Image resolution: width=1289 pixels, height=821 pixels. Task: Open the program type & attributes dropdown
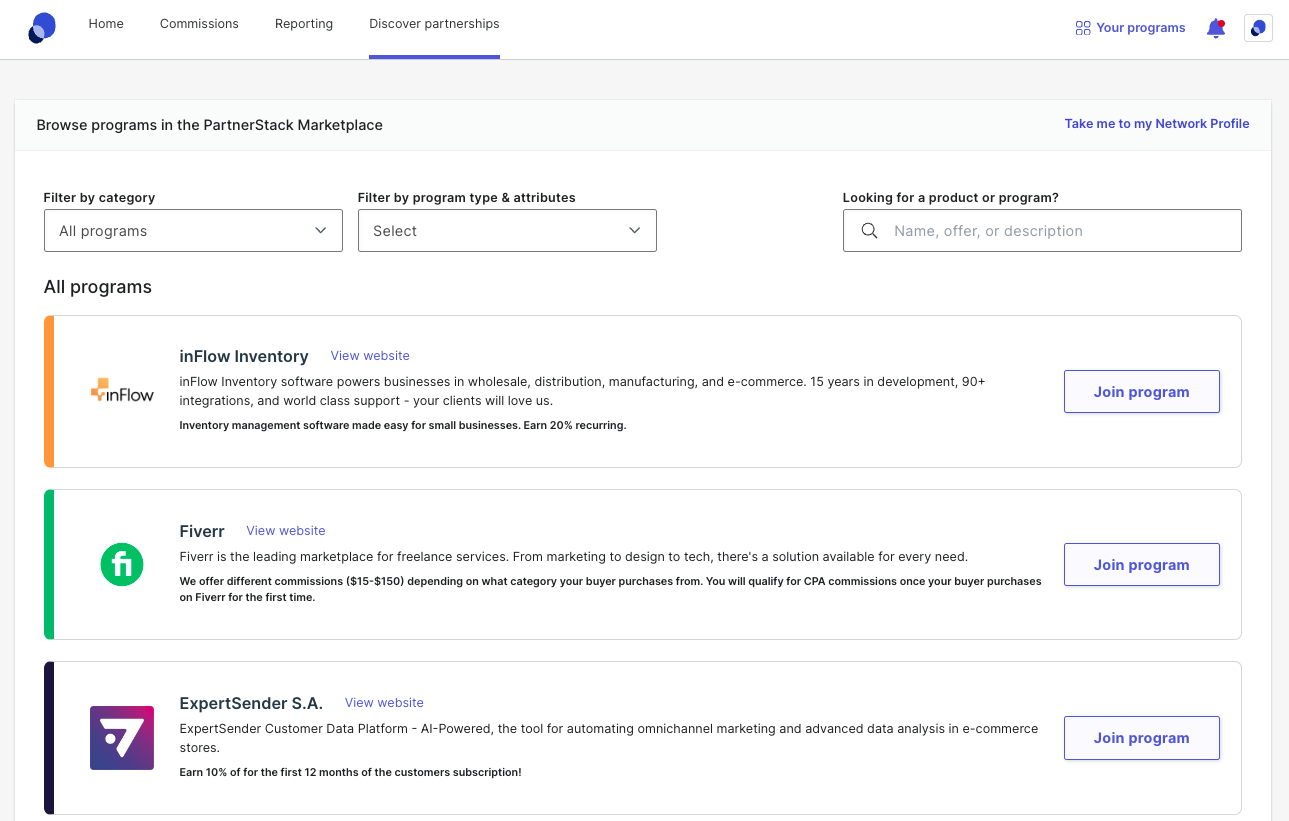507,231
